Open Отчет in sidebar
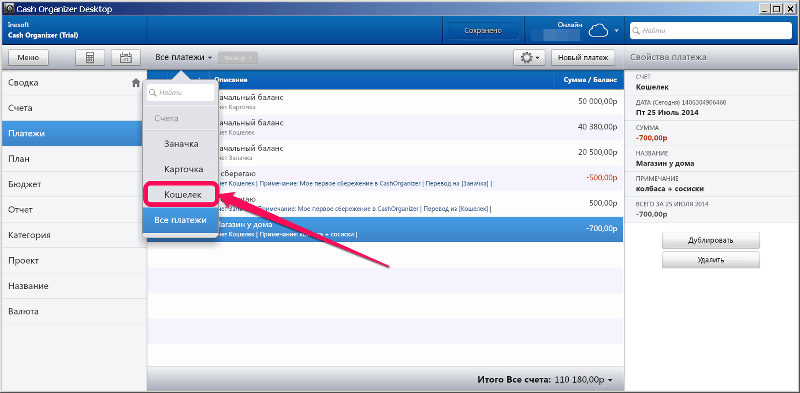 click(73, 210)
